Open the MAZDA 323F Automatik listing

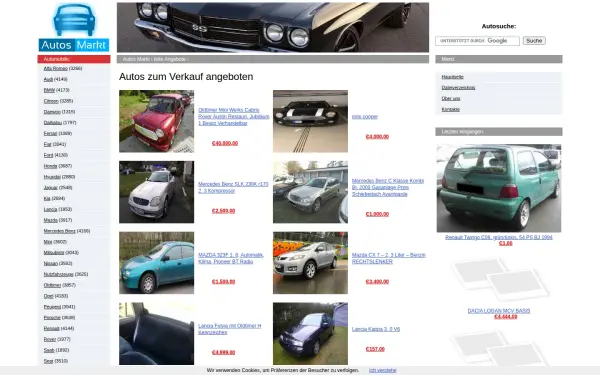point(231,258)
